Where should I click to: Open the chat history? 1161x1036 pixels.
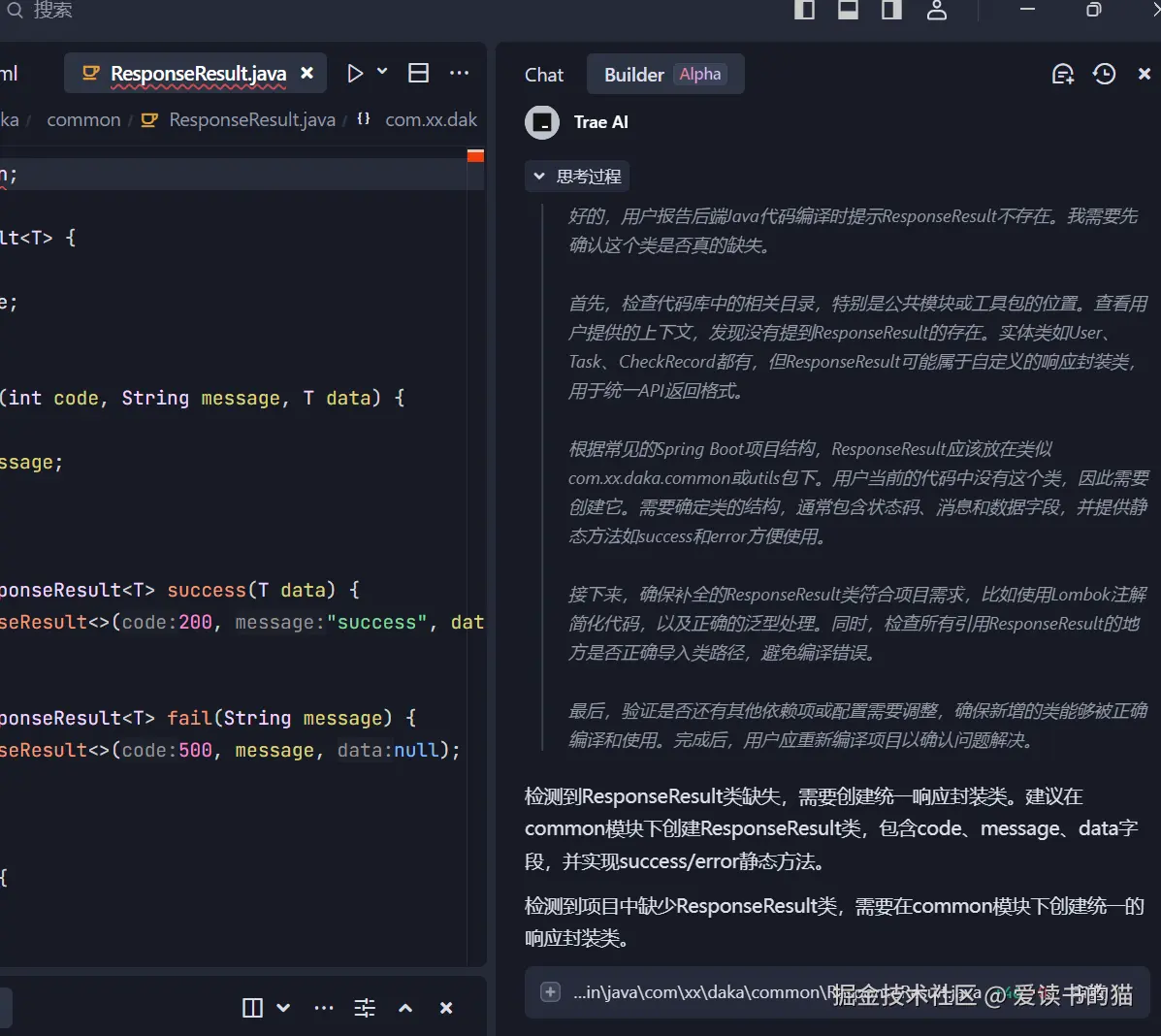tap(1104, 74)
